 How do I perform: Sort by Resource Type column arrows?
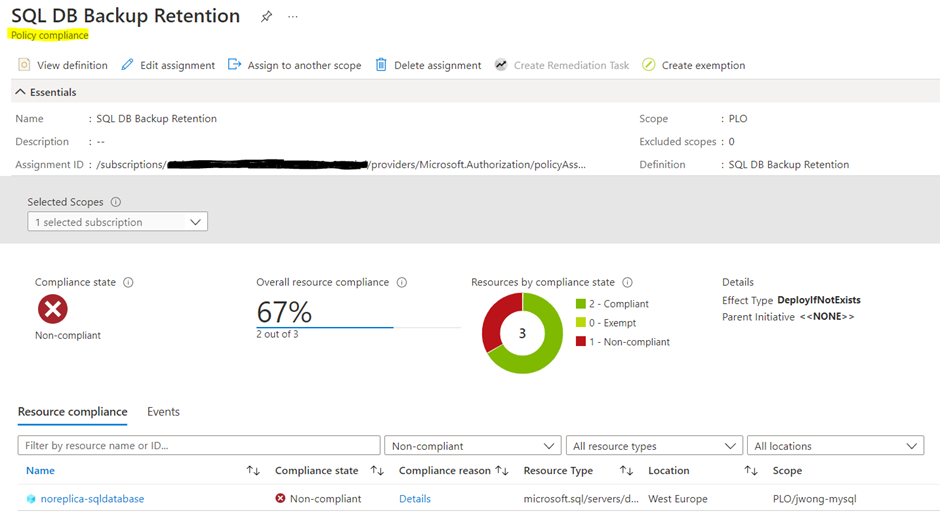[626, 471]
